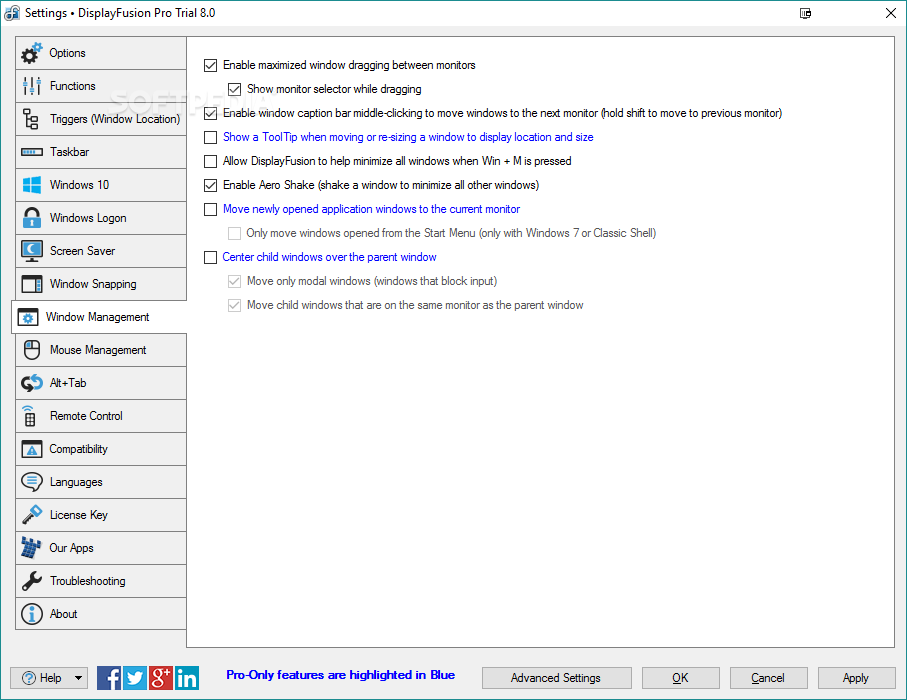Viewport: 907px width, 700px height.
Task: Enable Show a ToolTip when moving checkbox
Action: (x=211, y=137)
